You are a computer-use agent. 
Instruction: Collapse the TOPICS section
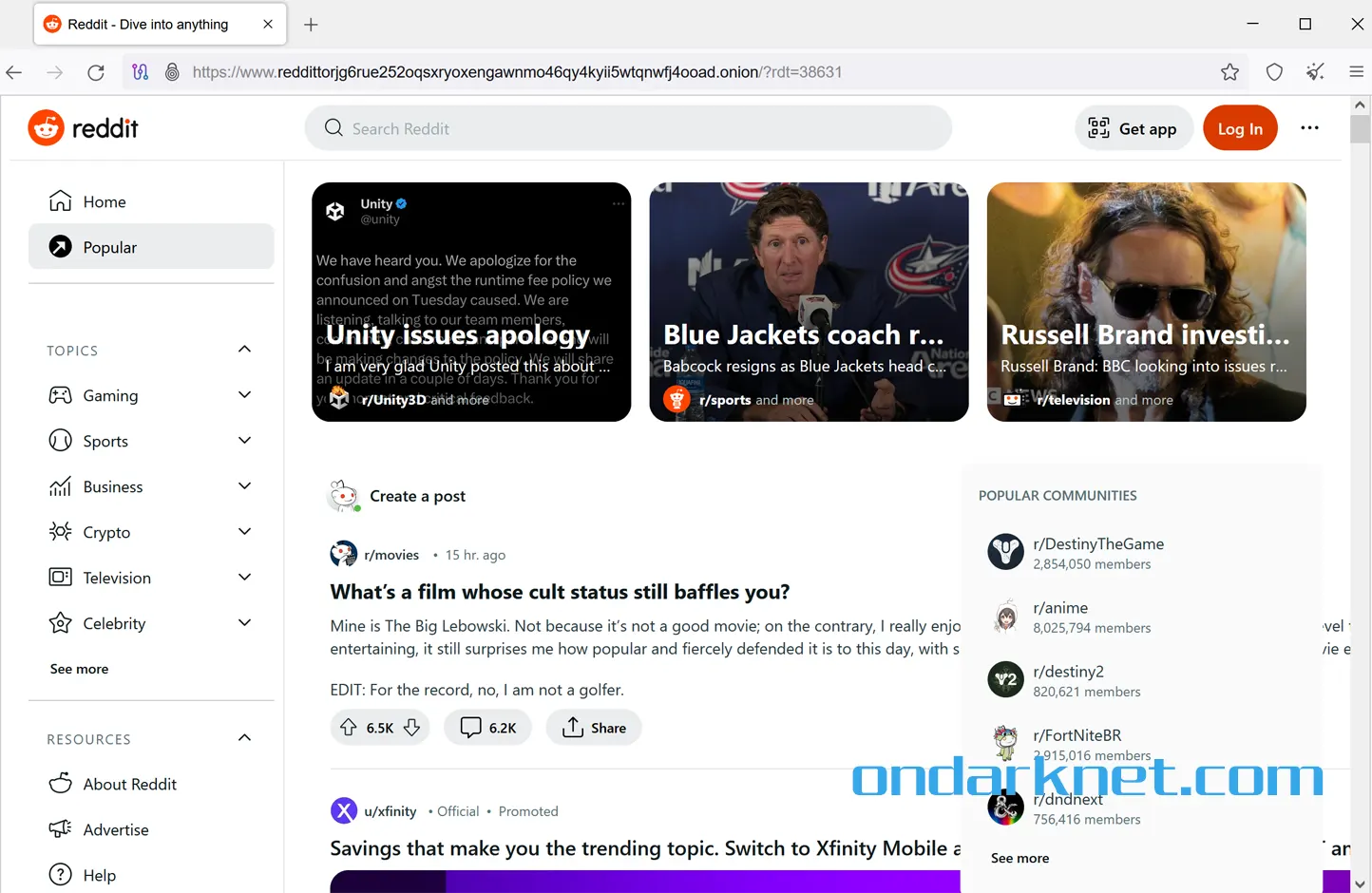[x=244, y=350]
